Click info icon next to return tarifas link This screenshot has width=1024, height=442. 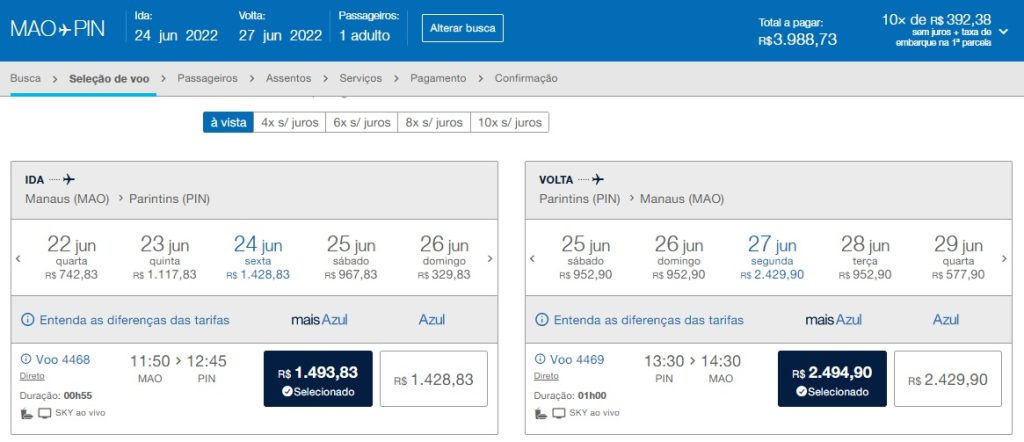click(x=542, y=320)
